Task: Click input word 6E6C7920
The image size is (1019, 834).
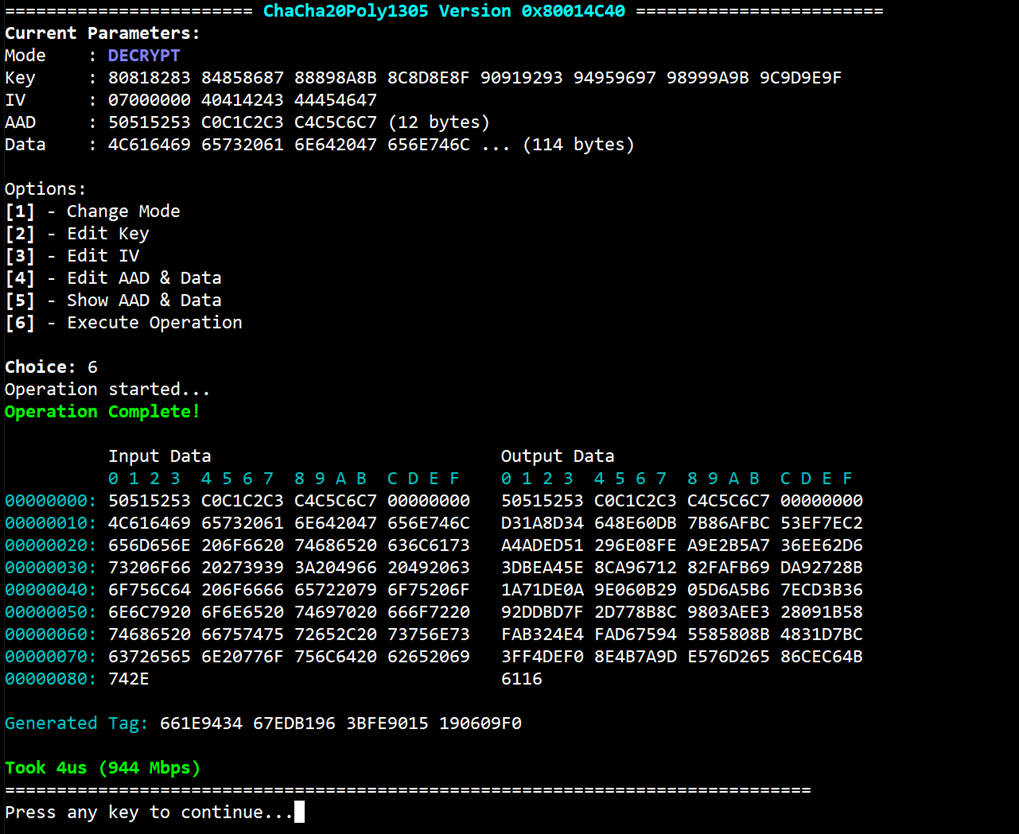Action: coord(149,612)
